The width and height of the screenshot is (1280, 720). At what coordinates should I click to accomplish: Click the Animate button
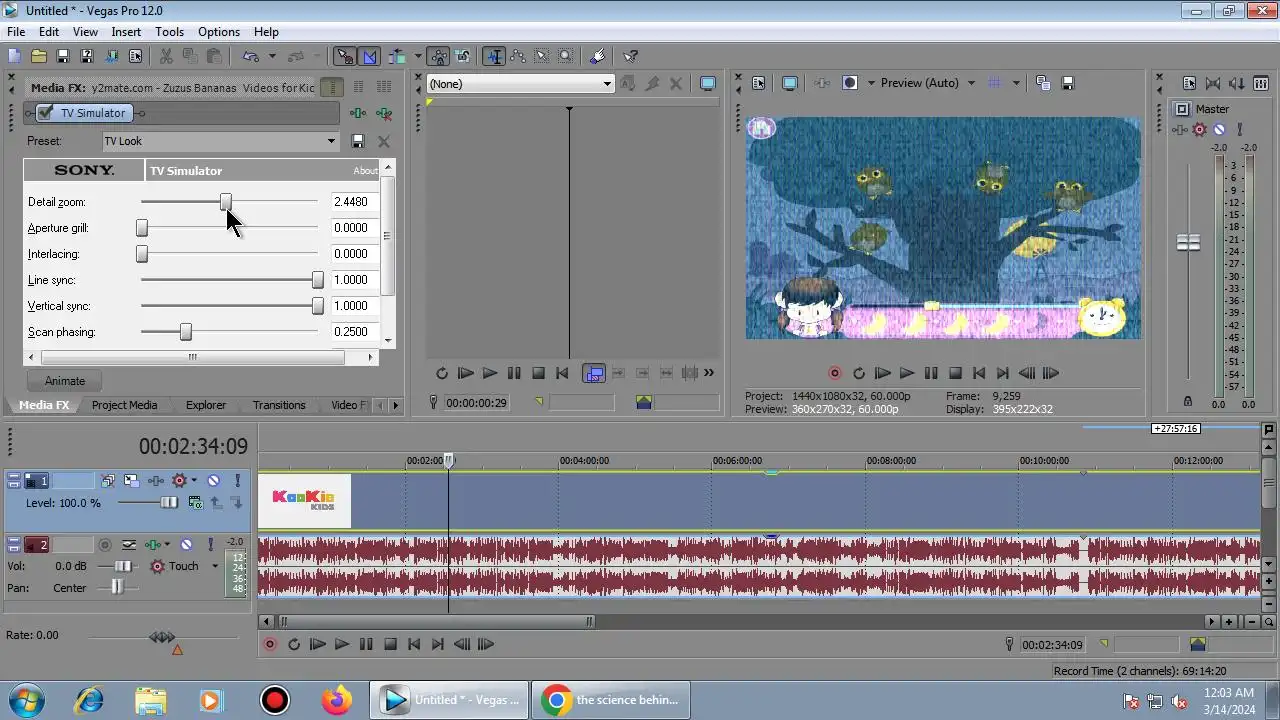65,381
